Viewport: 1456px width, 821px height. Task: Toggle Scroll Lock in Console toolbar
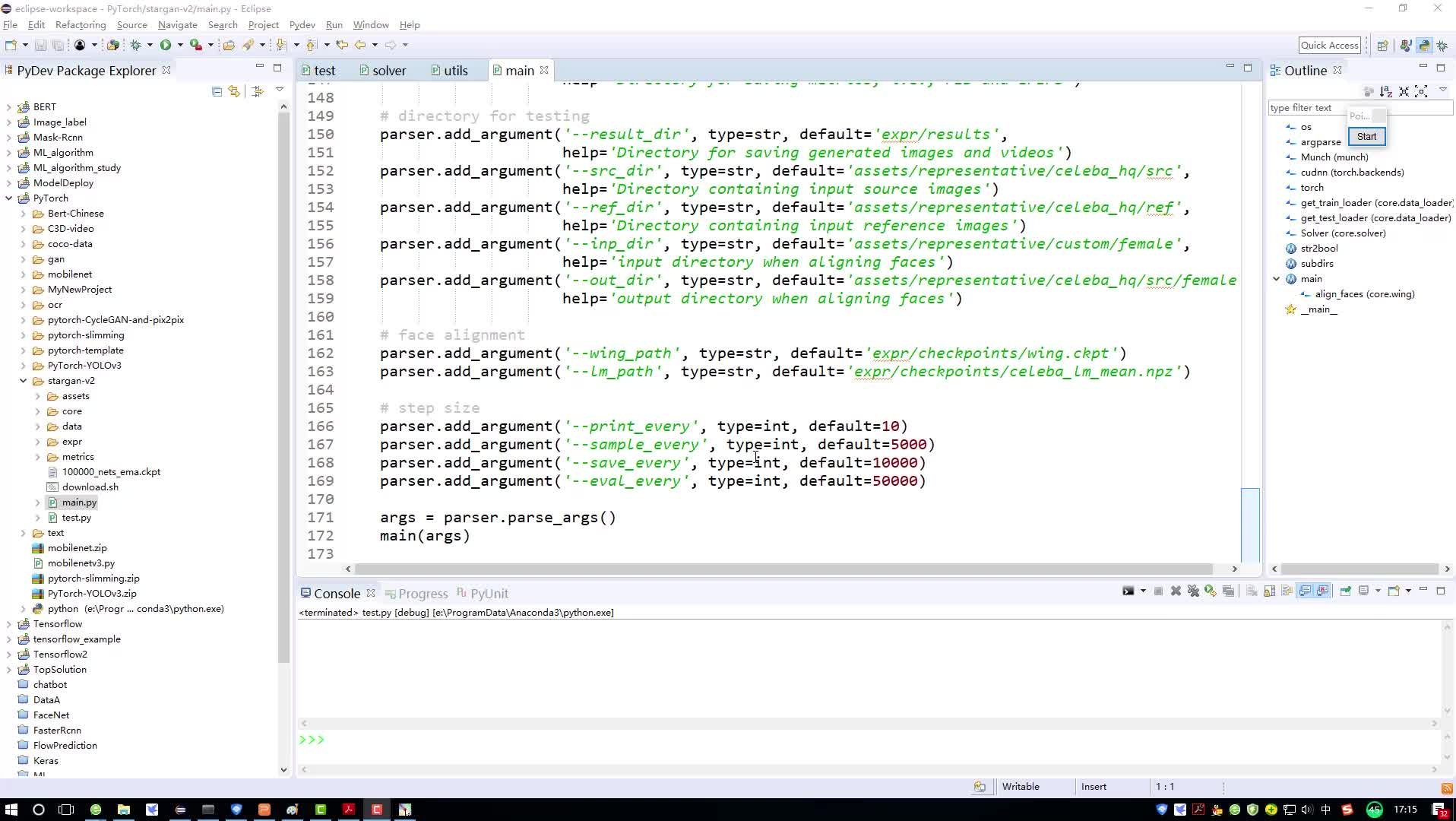pos(1269,591)
